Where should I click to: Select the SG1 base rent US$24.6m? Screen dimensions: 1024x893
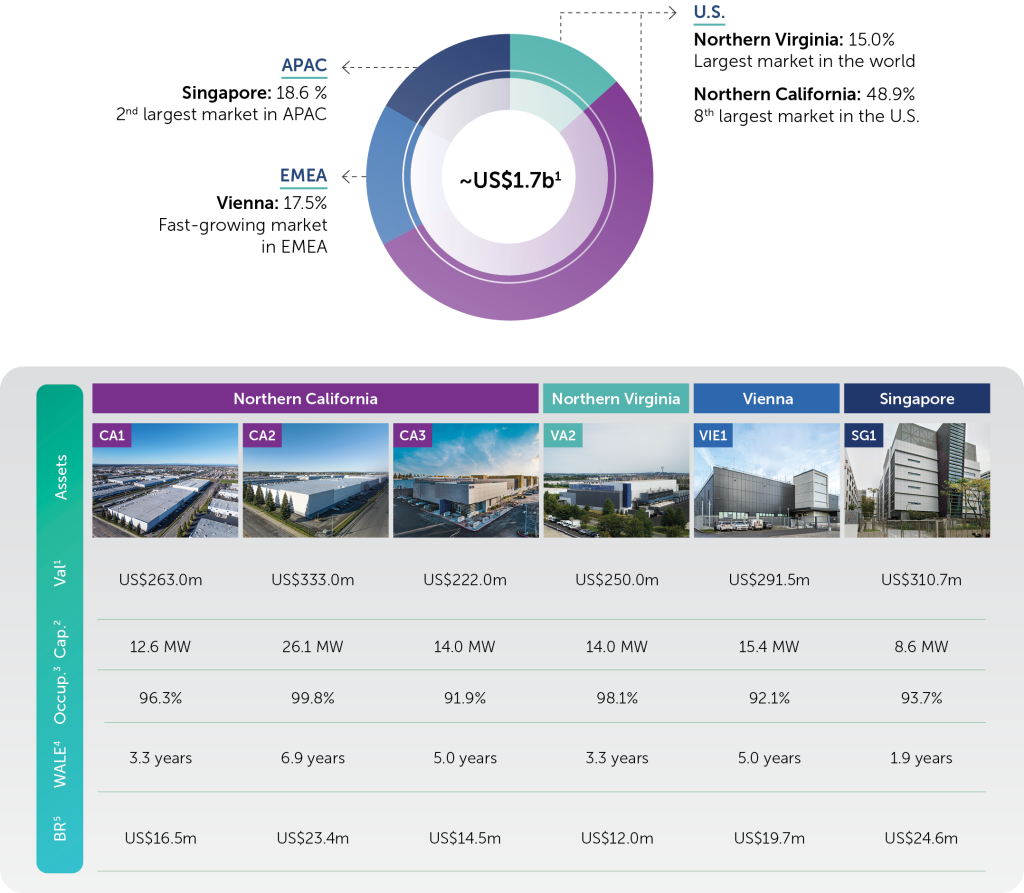pyautogui.click(x=921, y=838)
